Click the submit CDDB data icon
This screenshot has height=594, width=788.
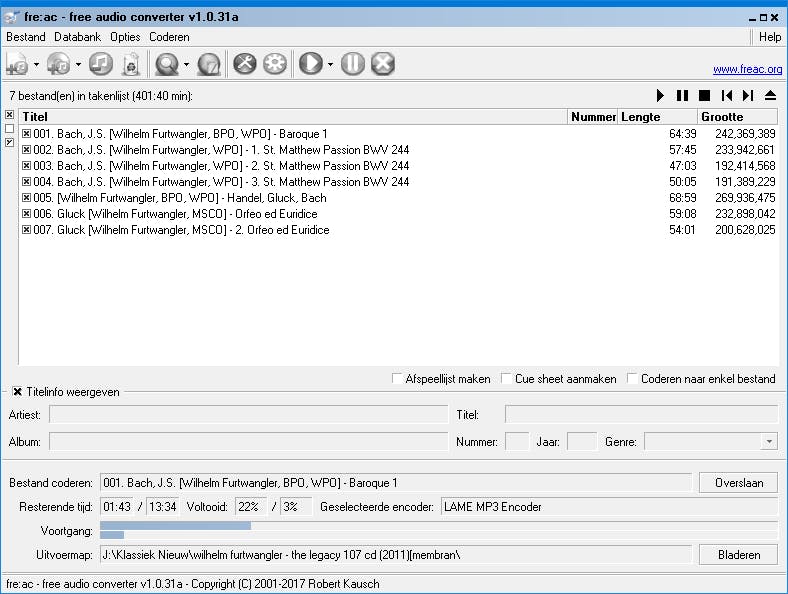pos(209,64)
